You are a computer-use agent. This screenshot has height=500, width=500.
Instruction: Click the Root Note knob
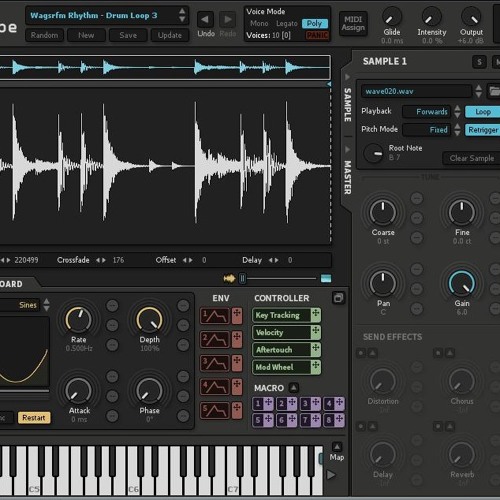(x=374, y=154)
